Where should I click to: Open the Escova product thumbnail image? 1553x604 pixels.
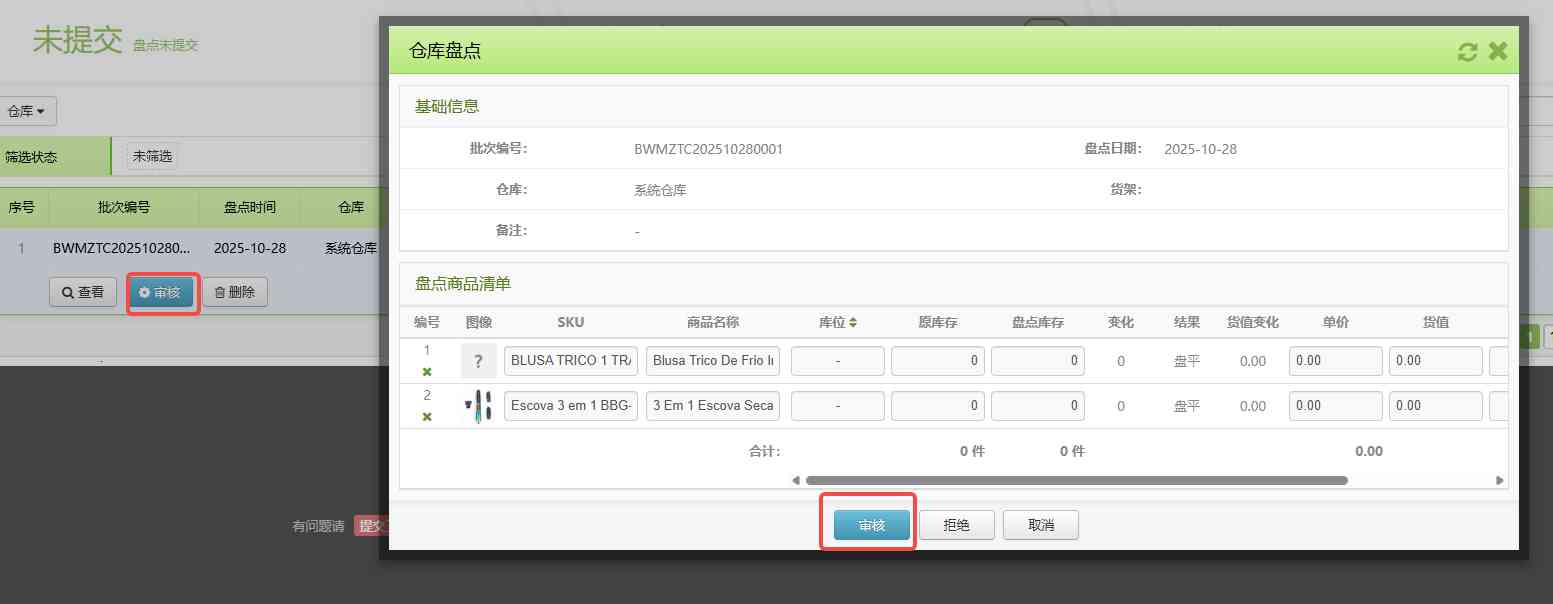[x=479, y=406]
